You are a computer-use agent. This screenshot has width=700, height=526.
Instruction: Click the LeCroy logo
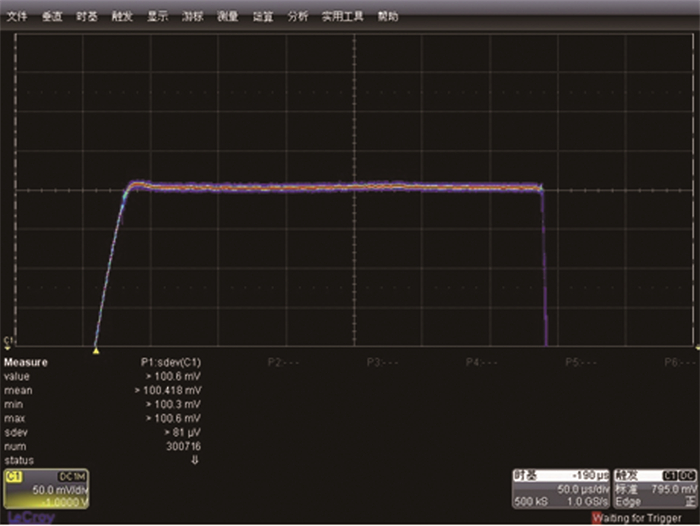[x=25, y=517]
